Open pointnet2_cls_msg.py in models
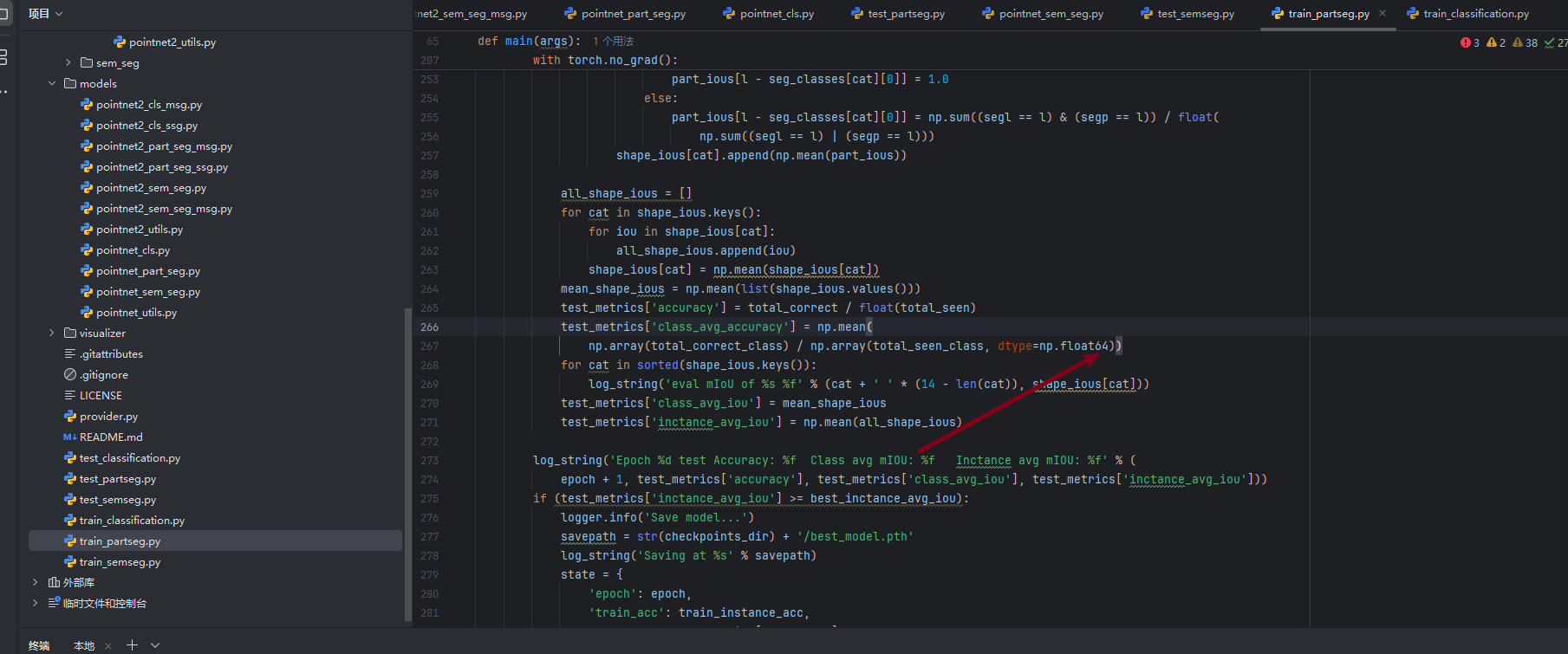Screen dimensions: 1568x654 tap(141, 105)
